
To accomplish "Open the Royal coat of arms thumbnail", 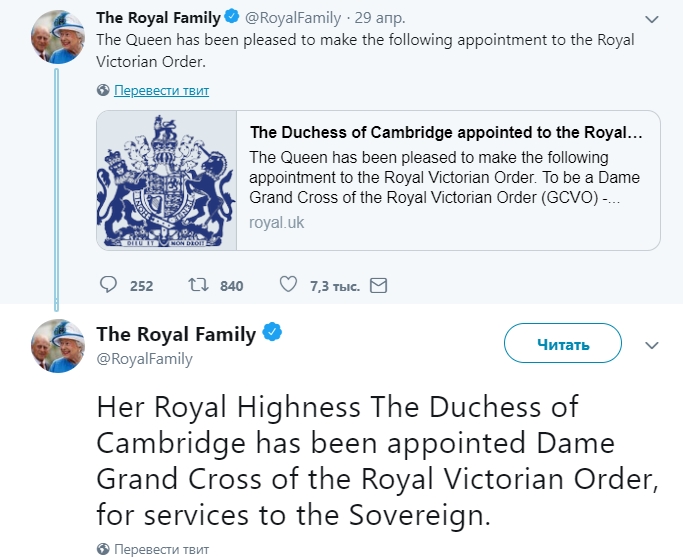I will (x=167, y=180).
